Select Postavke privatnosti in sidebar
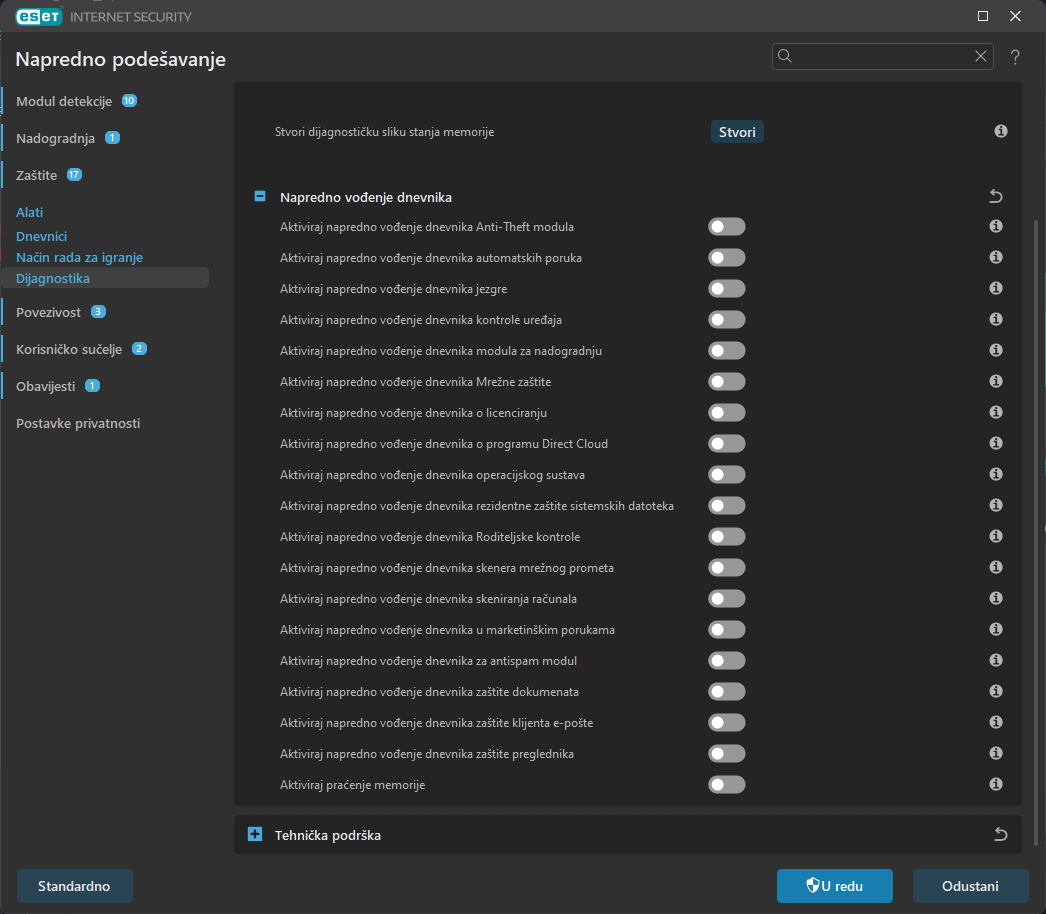Viewport: 1046px width, 914px height. [78, 424]
